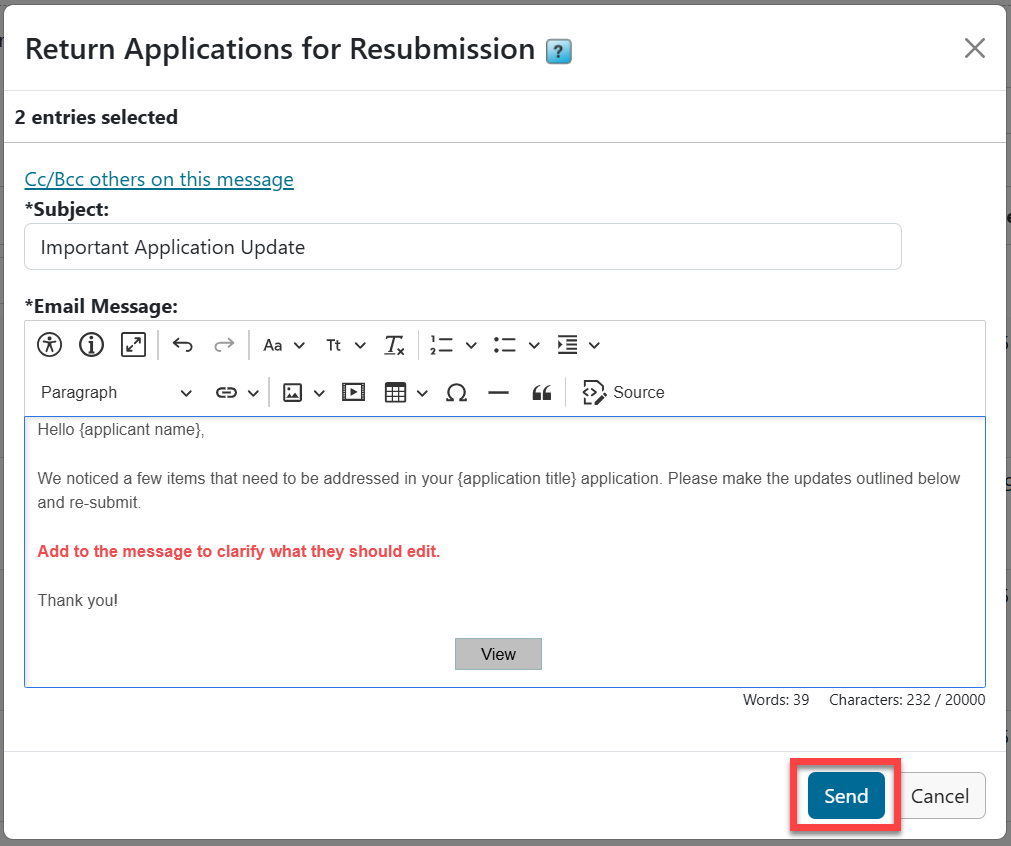Expand the image insert options arrow
The width and height of the screenshot is (1011, 846).
point(320,393)
